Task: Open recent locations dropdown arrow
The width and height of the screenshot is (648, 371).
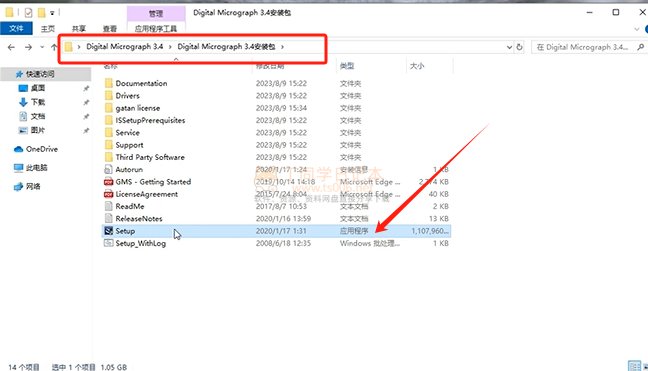Action: click(42, 47)
